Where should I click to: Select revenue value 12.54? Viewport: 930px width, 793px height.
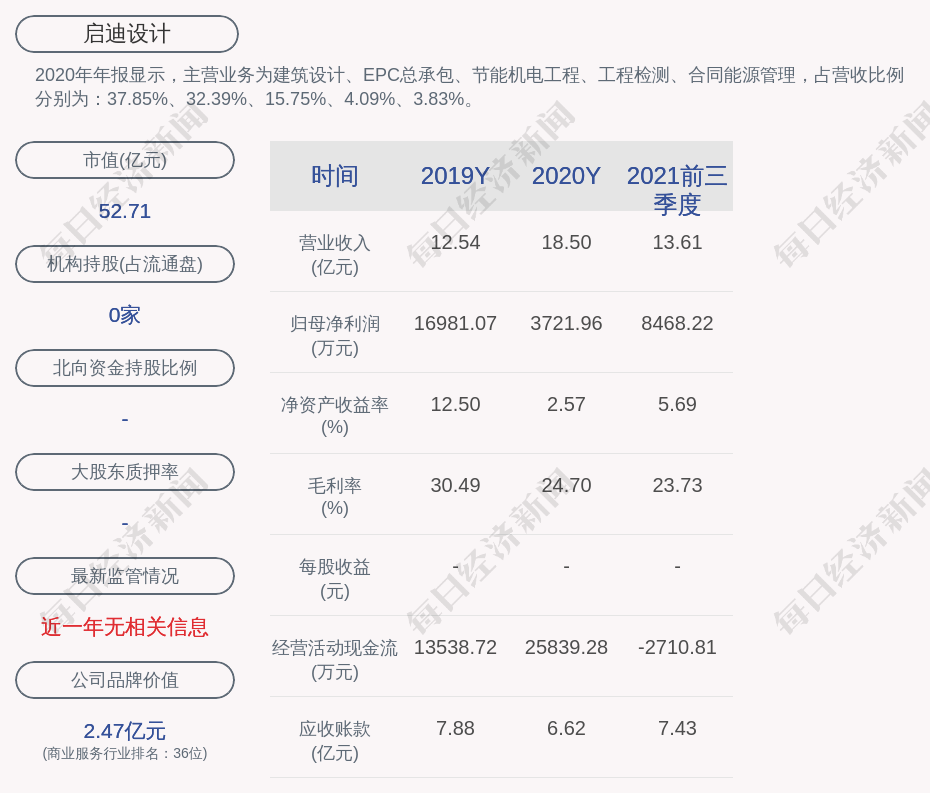tap(455, 242)
